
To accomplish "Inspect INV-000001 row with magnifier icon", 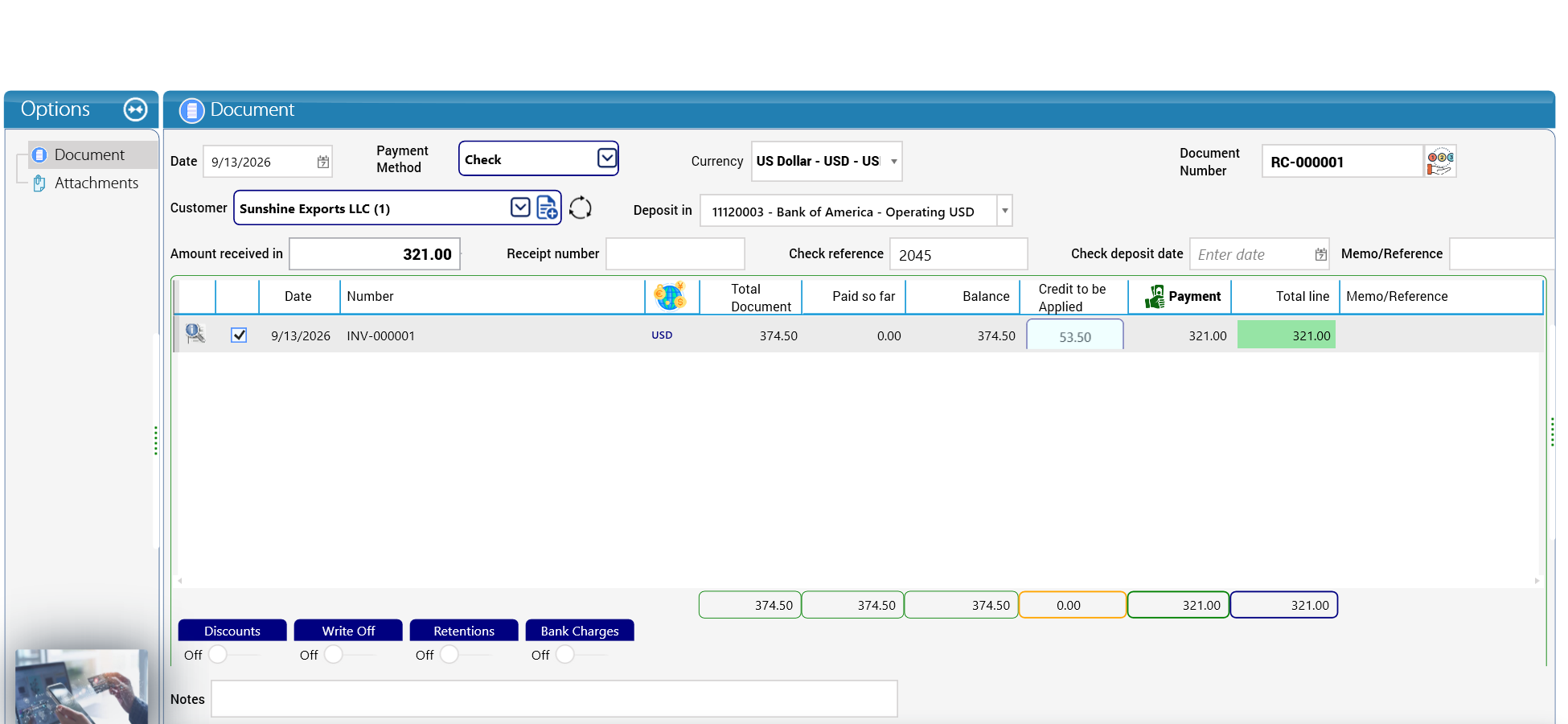I will 195,334.
